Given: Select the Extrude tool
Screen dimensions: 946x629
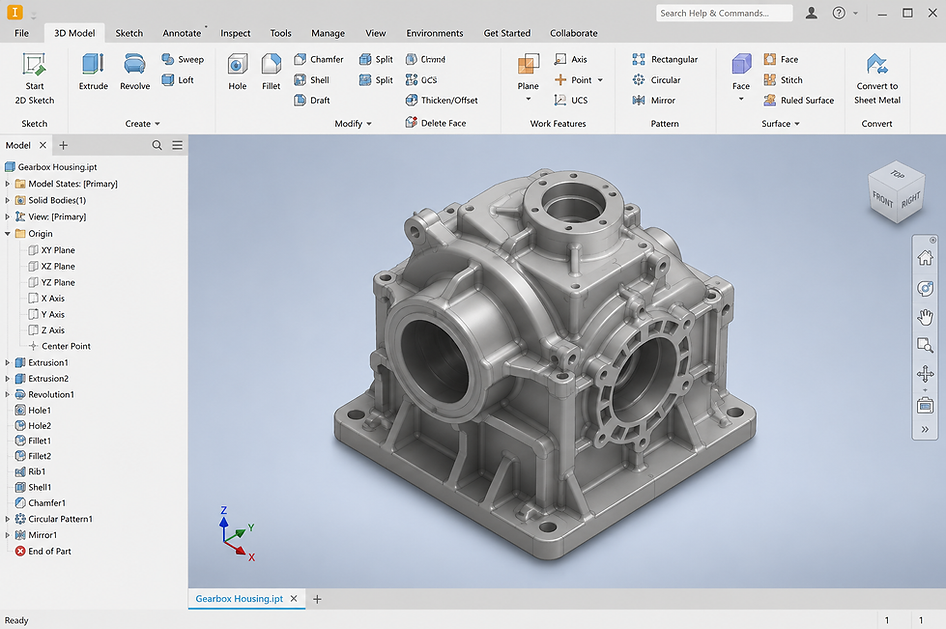Looking at the screenshot, I should tap(93, 71).
